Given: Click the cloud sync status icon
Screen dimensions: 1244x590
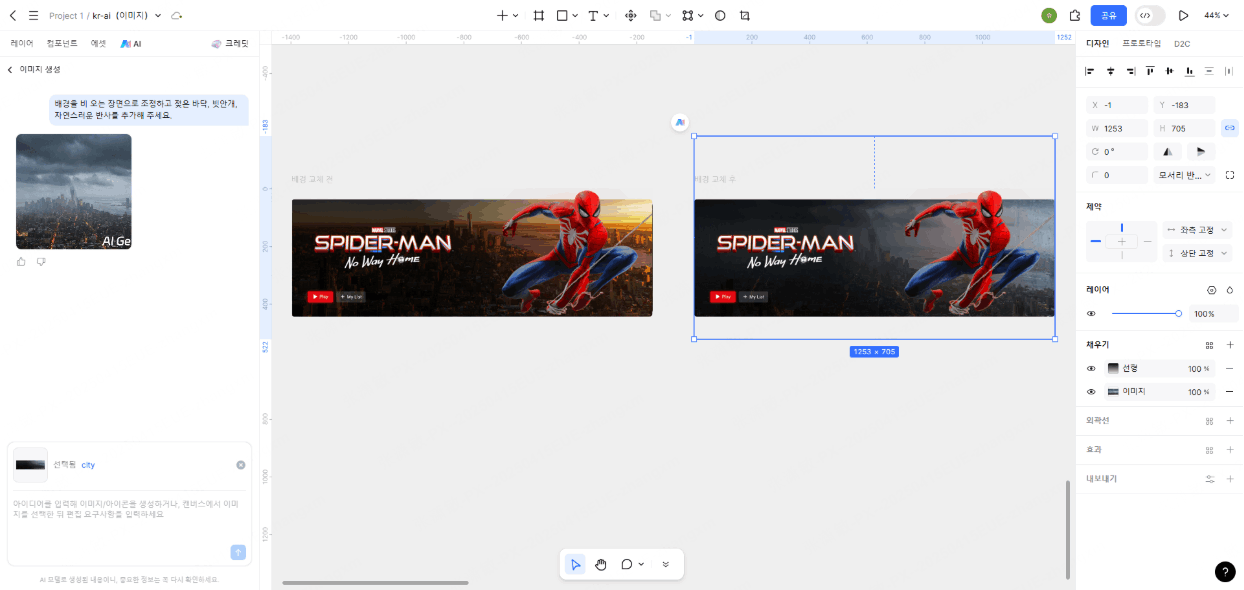Looking at the screenshot, I should click(177, 16).
